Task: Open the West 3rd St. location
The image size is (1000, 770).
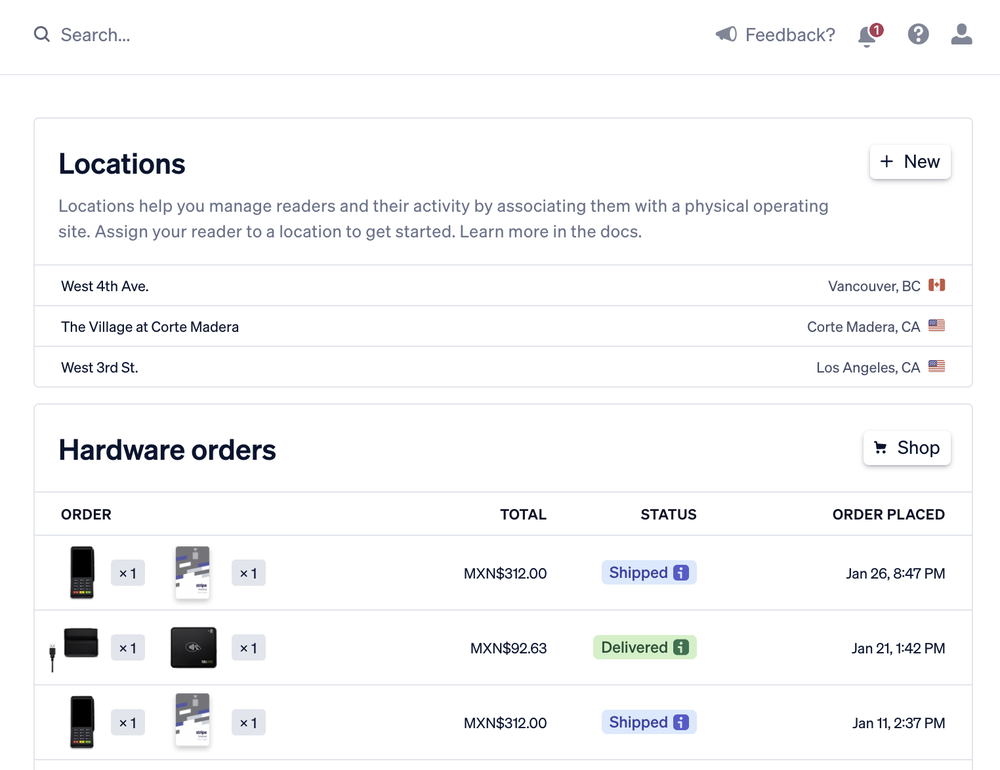Action: click(503, 367)
